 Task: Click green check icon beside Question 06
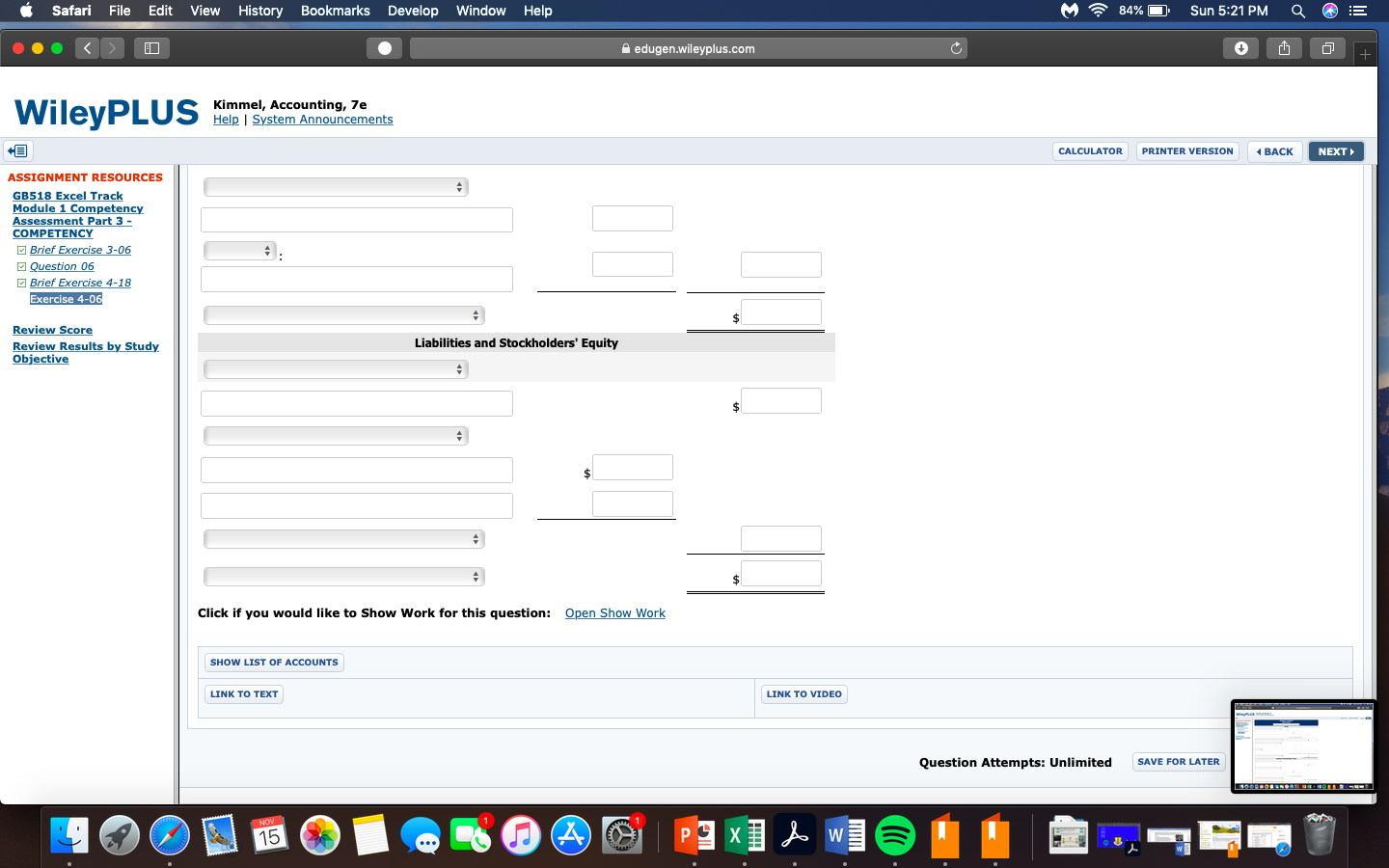point(21,267)
